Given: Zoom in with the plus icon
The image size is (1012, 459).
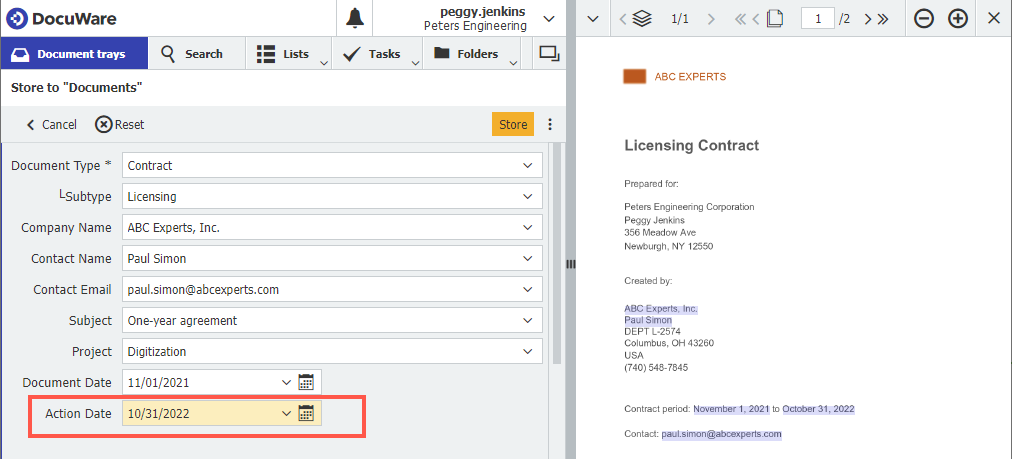Looking at the screenshot, I should [958, 19].
